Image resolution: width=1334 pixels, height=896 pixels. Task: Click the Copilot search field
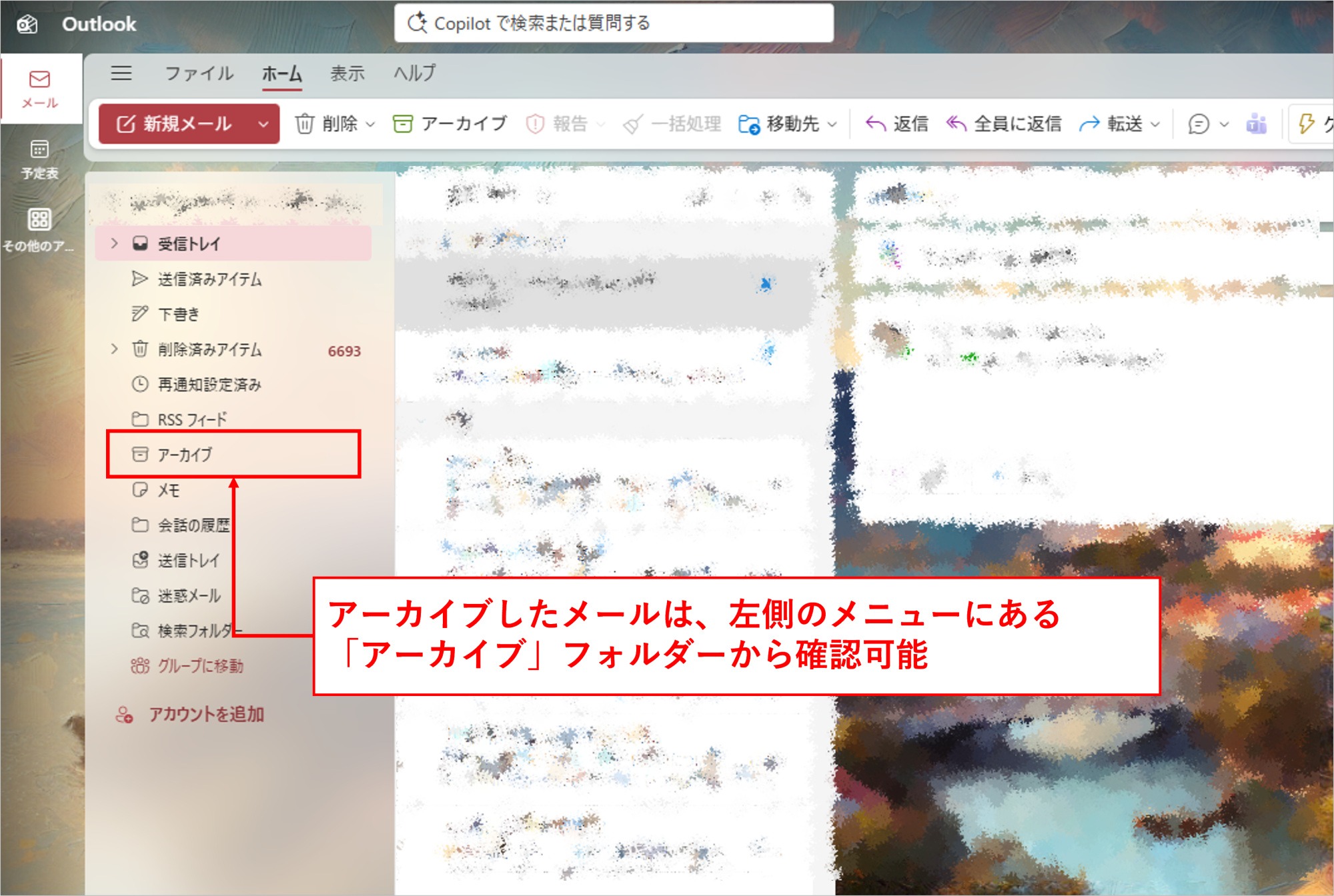click(614, 23)
